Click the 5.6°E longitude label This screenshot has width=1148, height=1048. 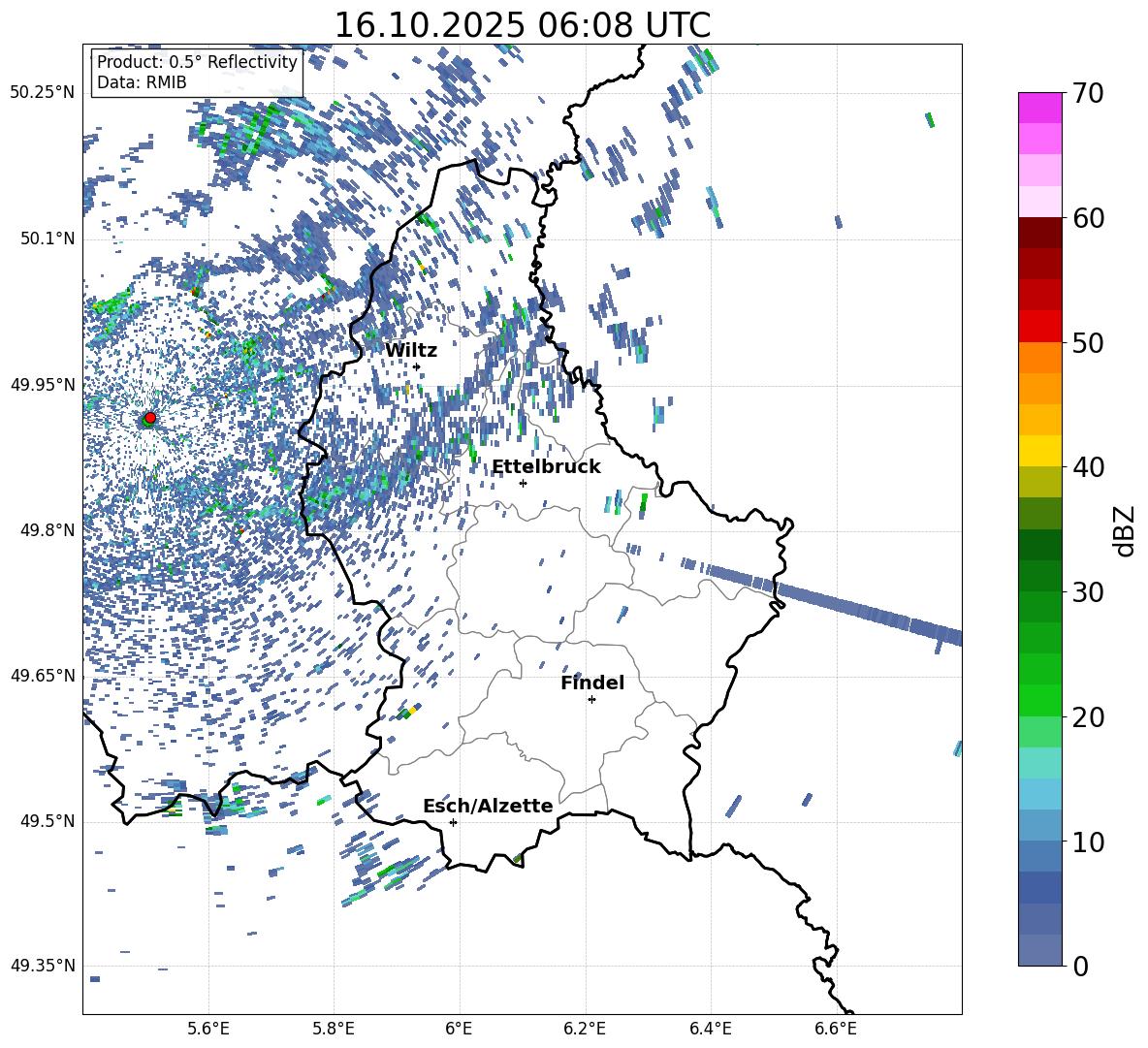(208, 1029)
